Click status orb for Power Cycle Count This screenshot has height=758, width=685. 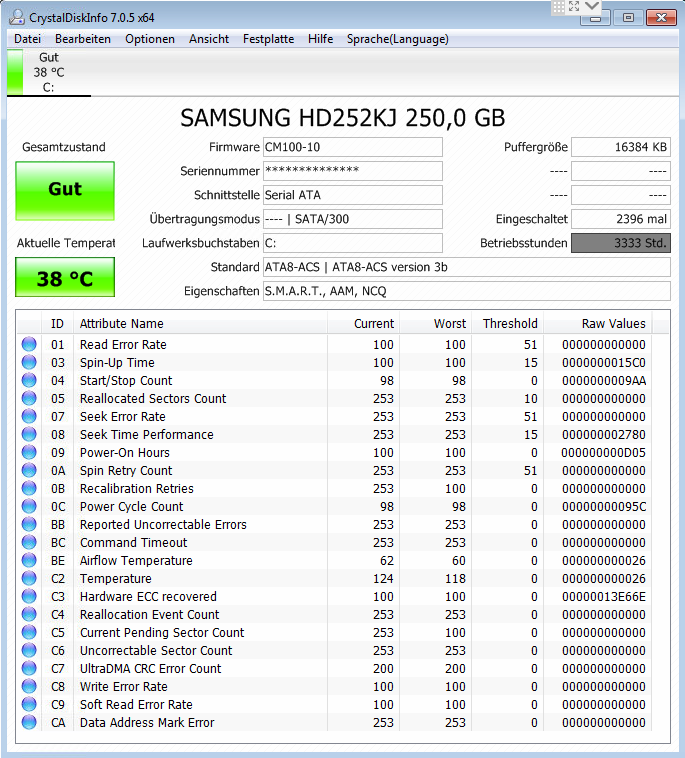click(29, 506)
